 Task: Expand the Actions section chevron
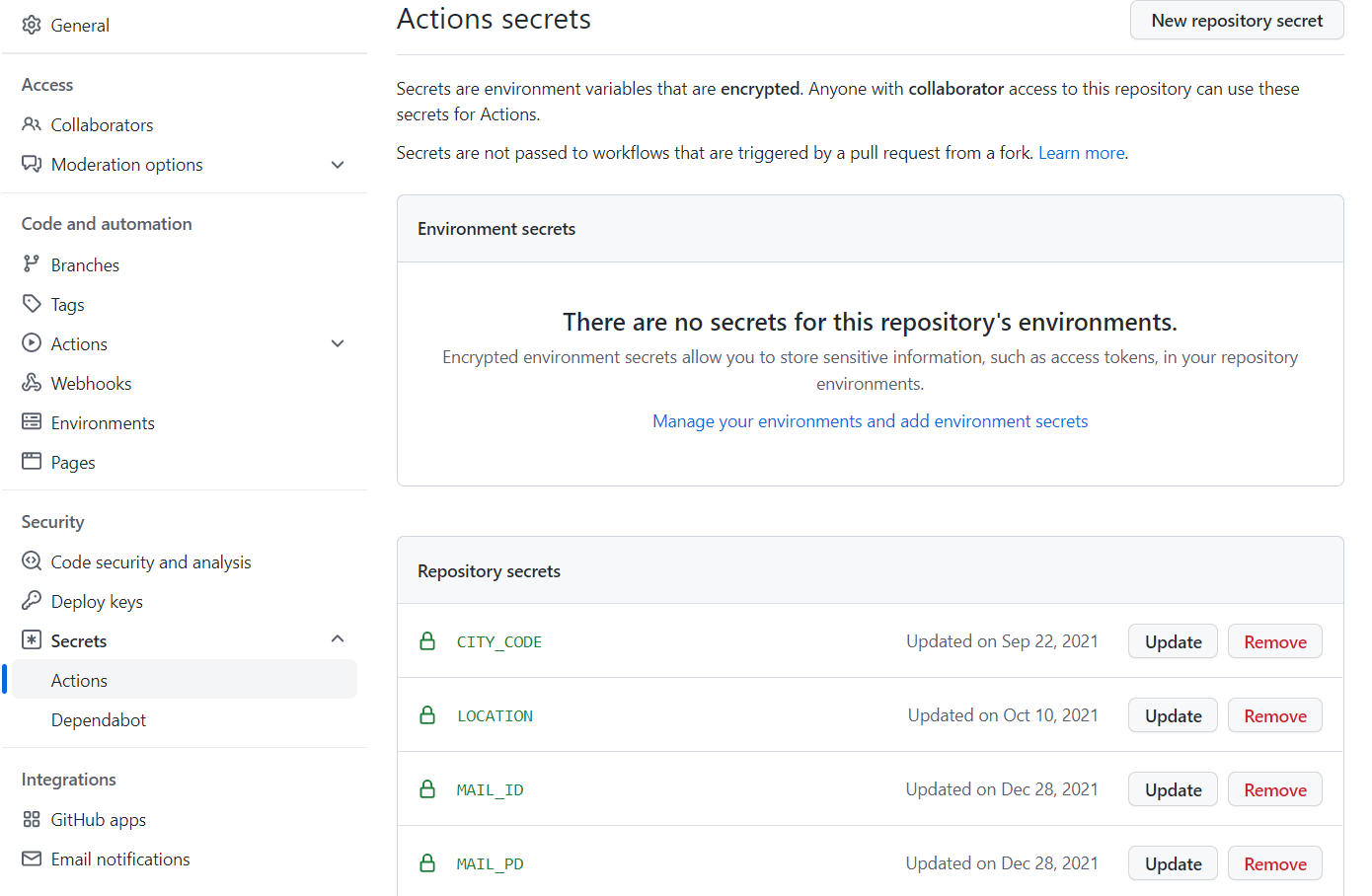338,343
